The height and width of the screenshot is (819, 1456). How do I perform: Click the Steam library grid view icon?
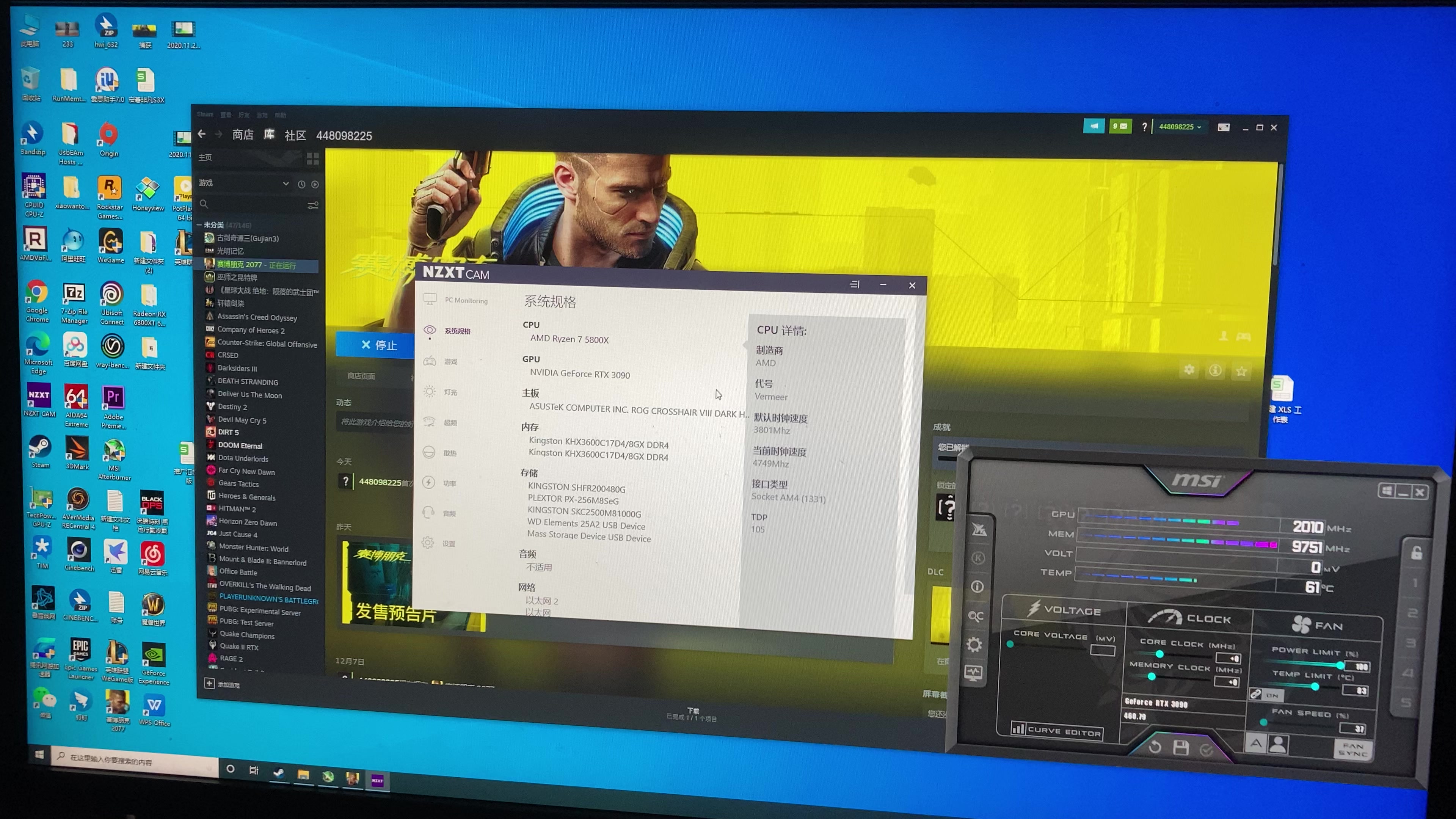click(x=312, y=158)
